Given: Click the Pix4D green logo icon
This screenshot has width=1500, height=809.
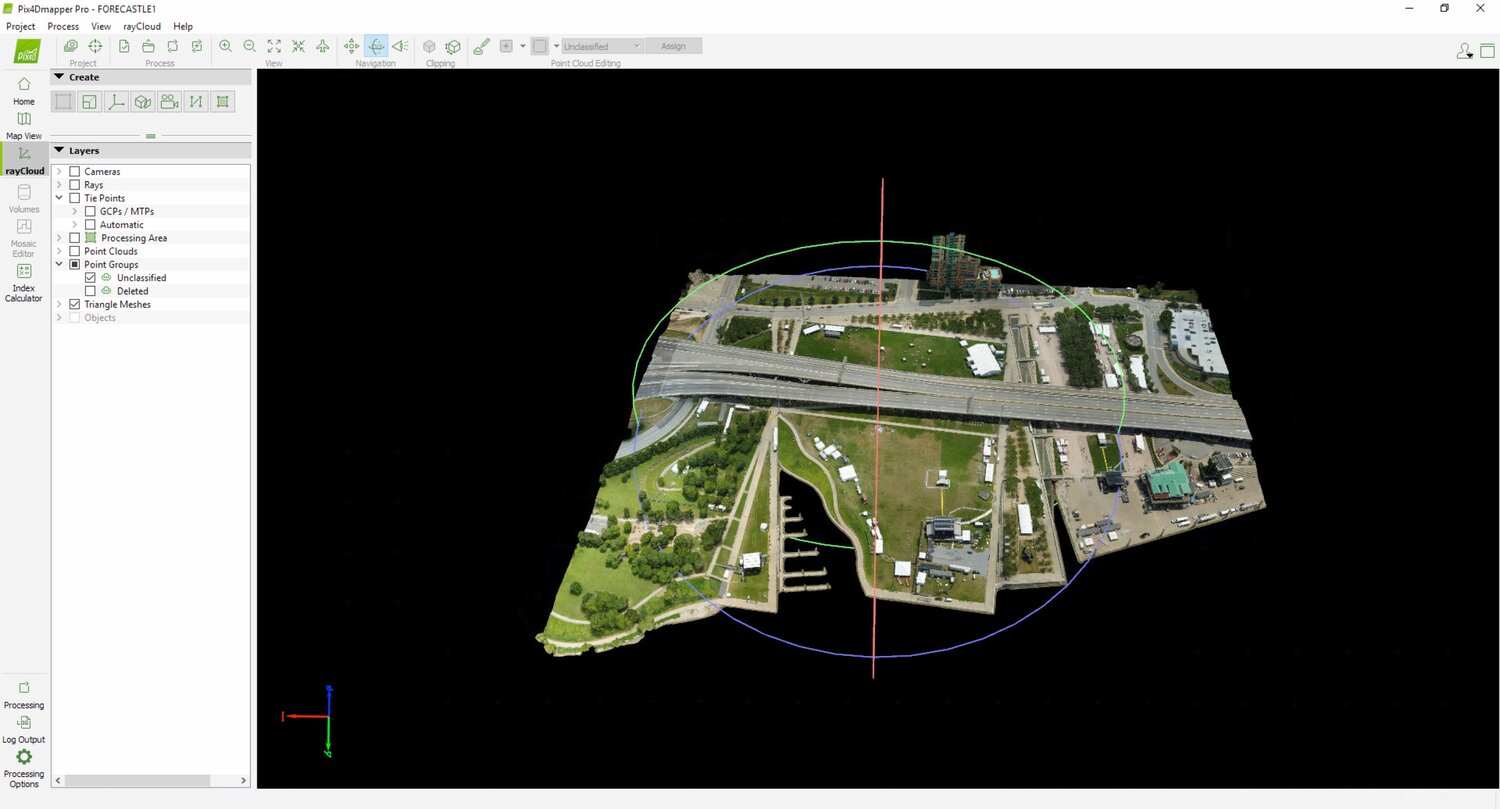Looking at the screenshot, I should [25, 52].
